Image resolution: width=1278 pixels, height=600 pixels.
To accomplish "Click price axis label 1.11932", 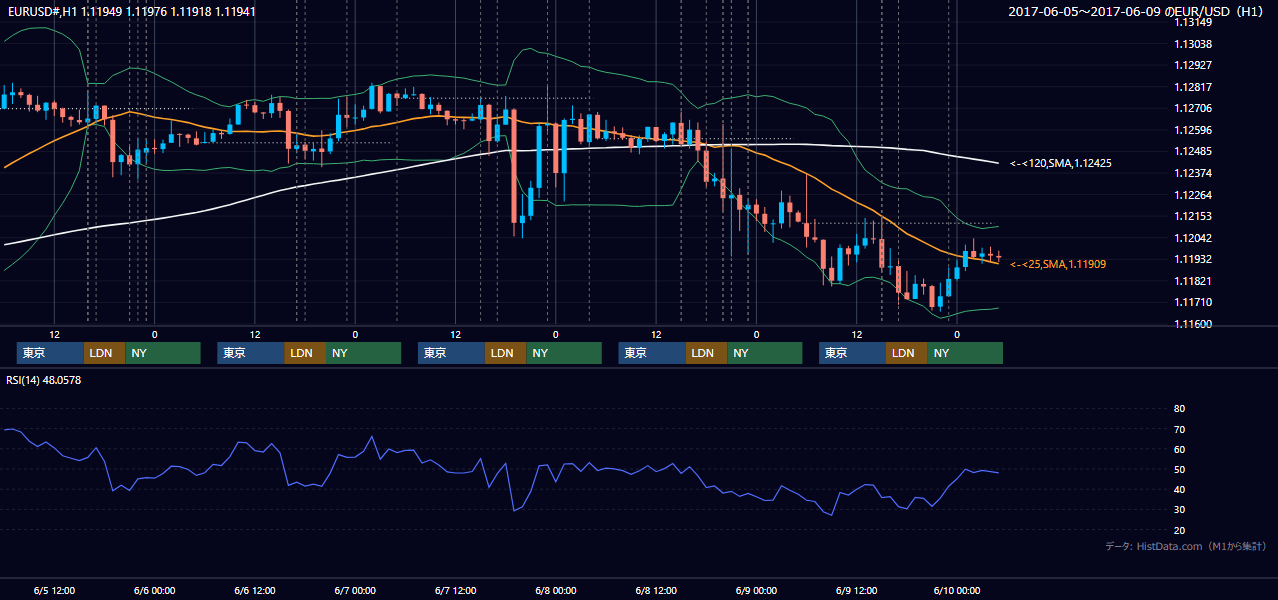I will point(1193,259).
